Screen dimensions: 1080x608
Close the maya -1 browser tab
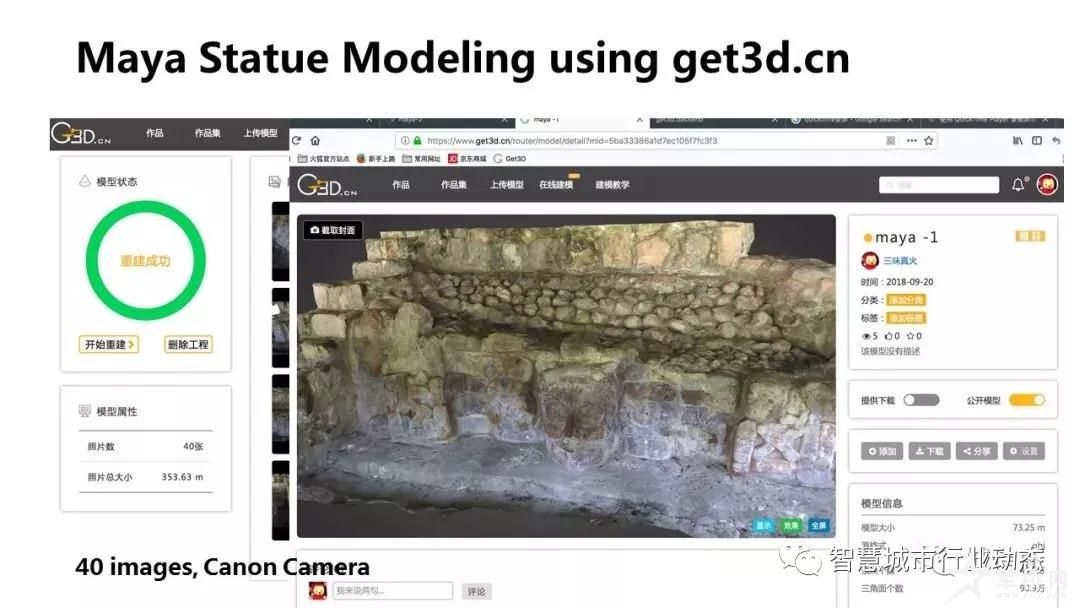640,120
